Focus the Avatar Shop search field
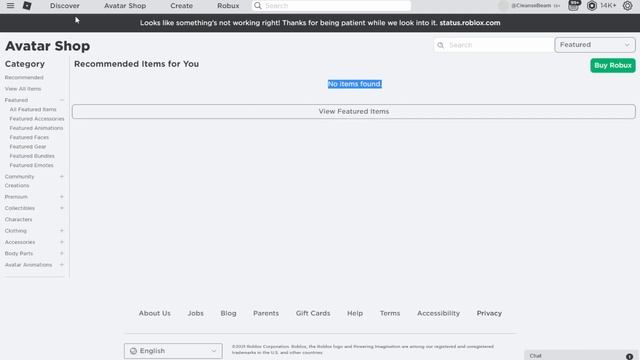Viewport: 640px width, 360px height. [x=493, y=45]
